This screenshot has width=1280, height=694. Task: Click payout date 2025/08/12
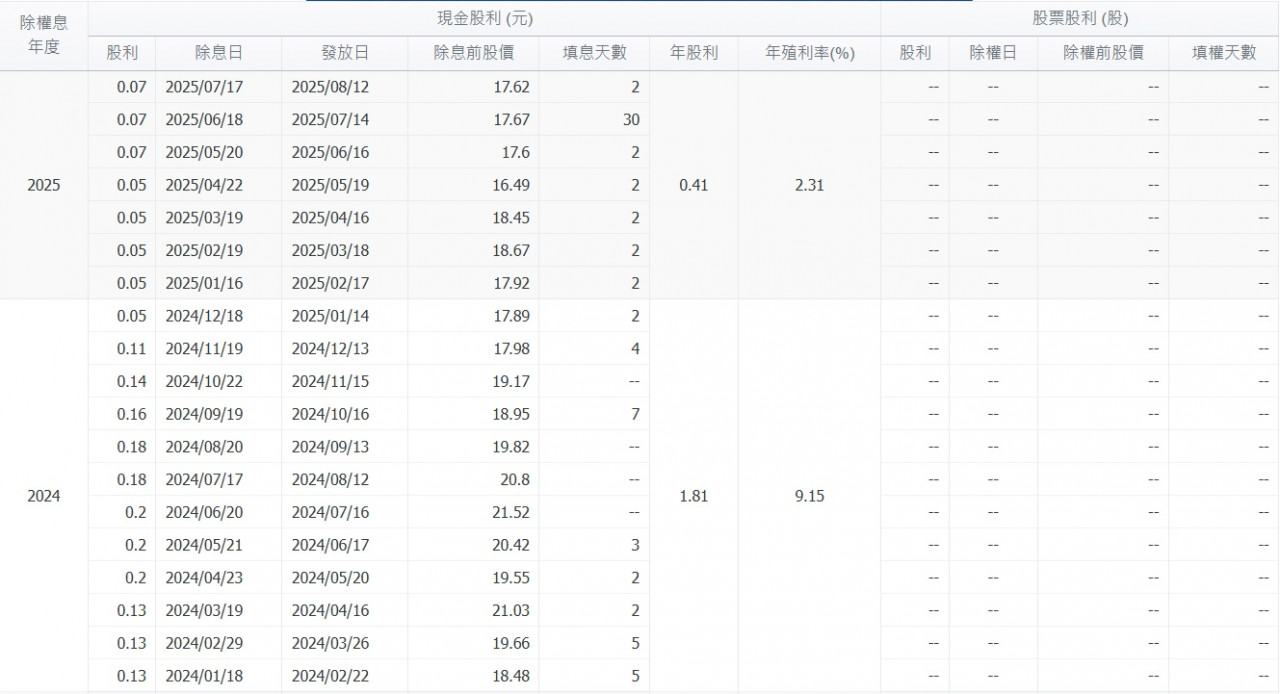click(x=331, y=87)
